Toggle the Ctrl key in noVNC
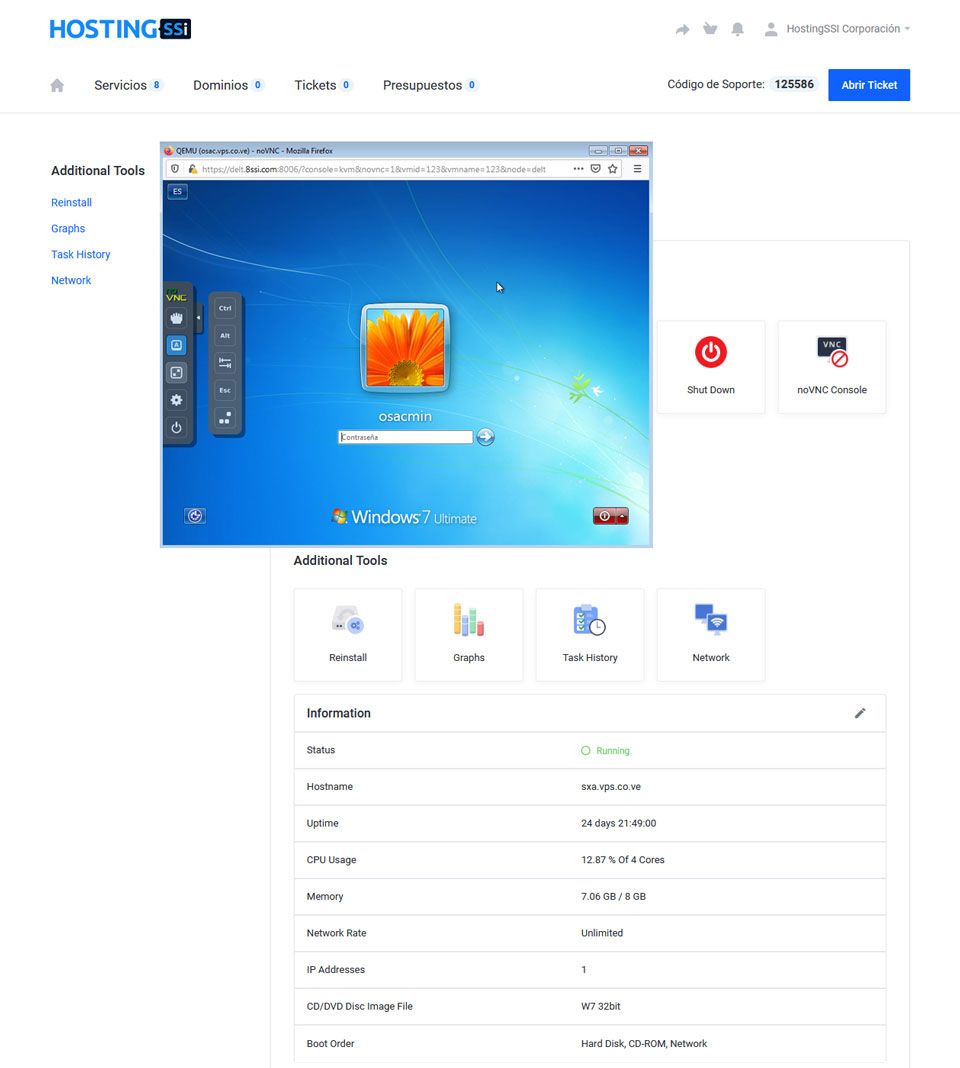This screenshot has height=1068, width=960. [x=225, y=309]
